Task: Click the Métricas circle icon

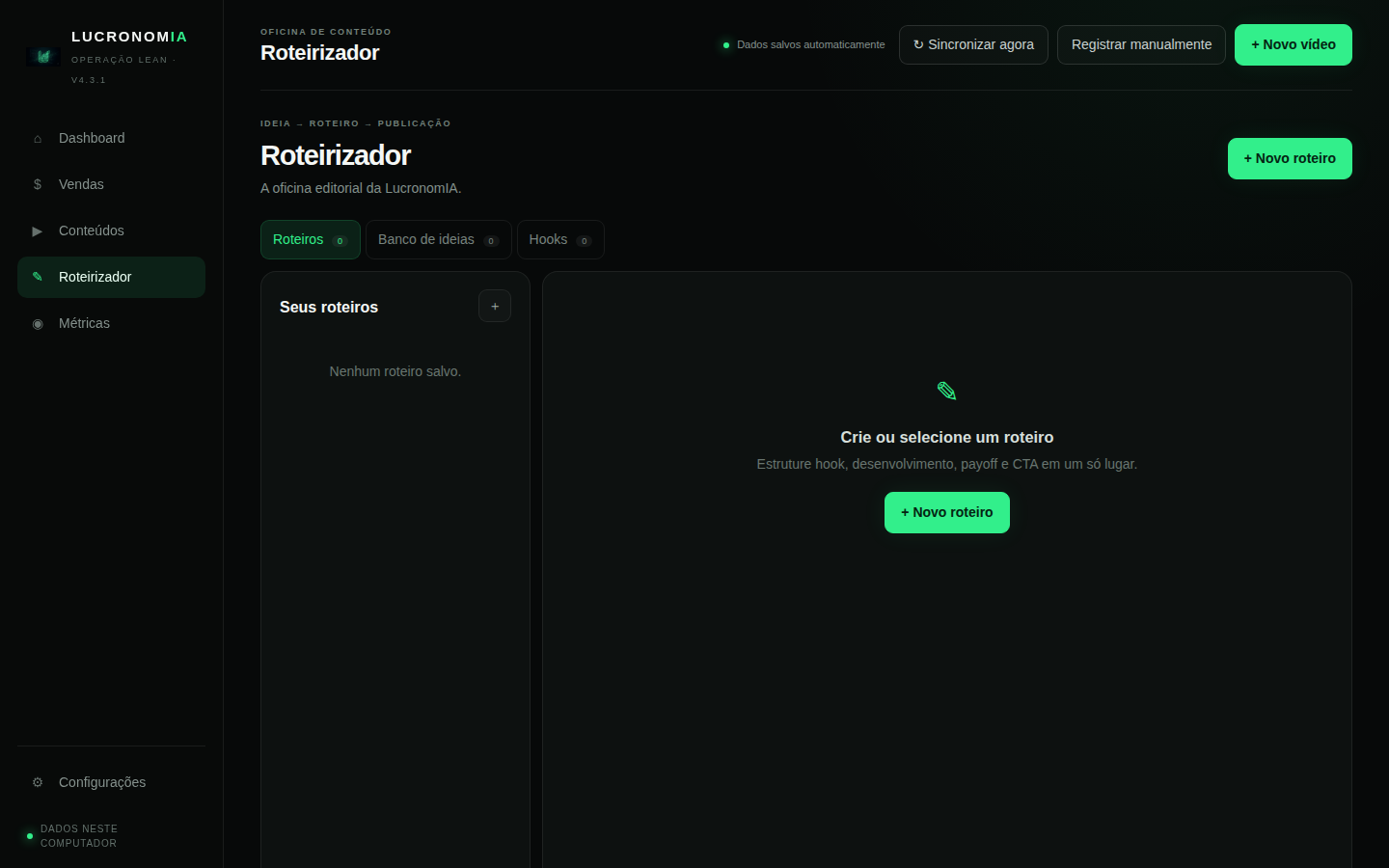Action: (38, 323)
